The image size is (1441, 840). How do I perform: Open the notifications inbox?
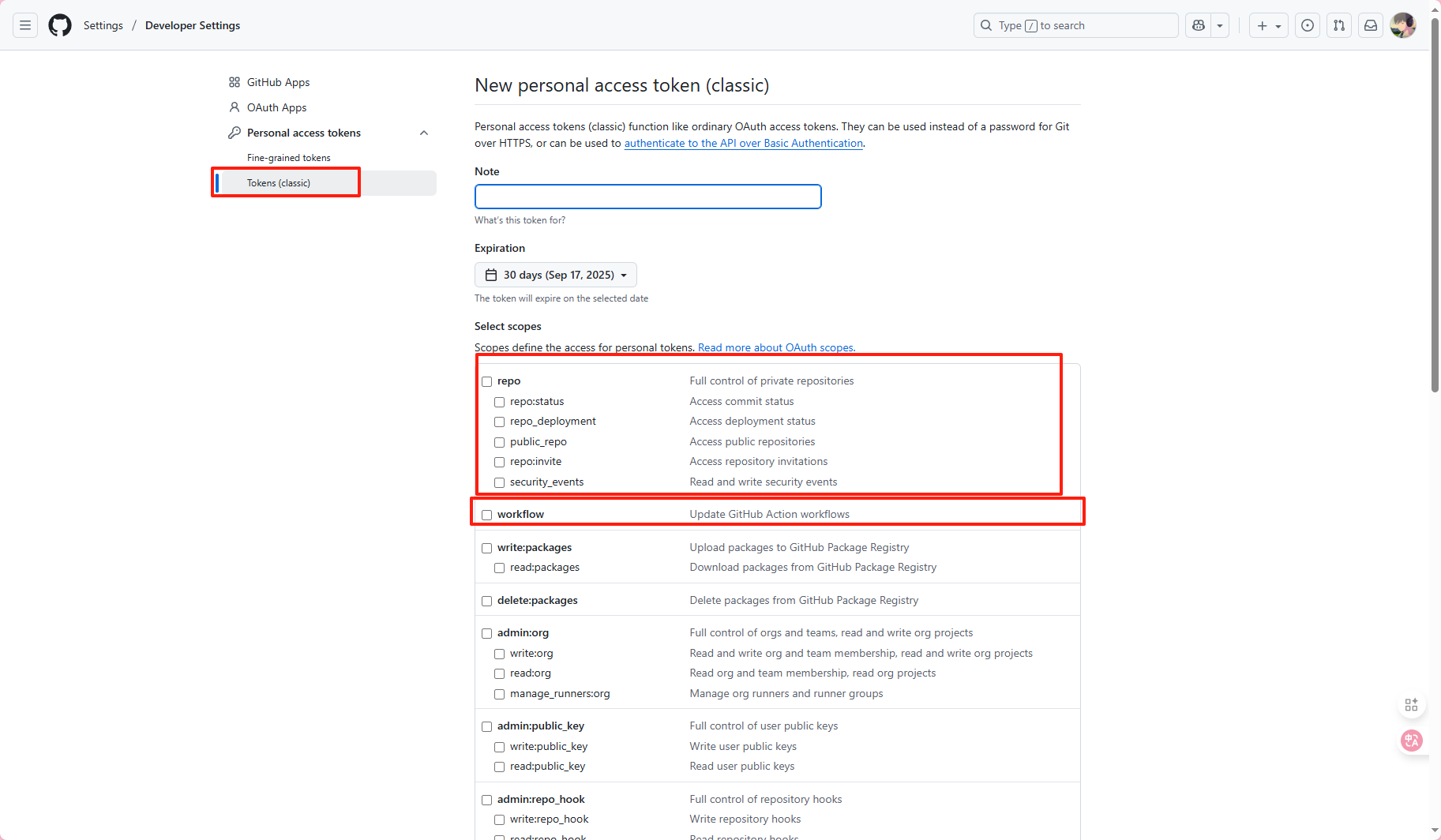pos(1370,24)
